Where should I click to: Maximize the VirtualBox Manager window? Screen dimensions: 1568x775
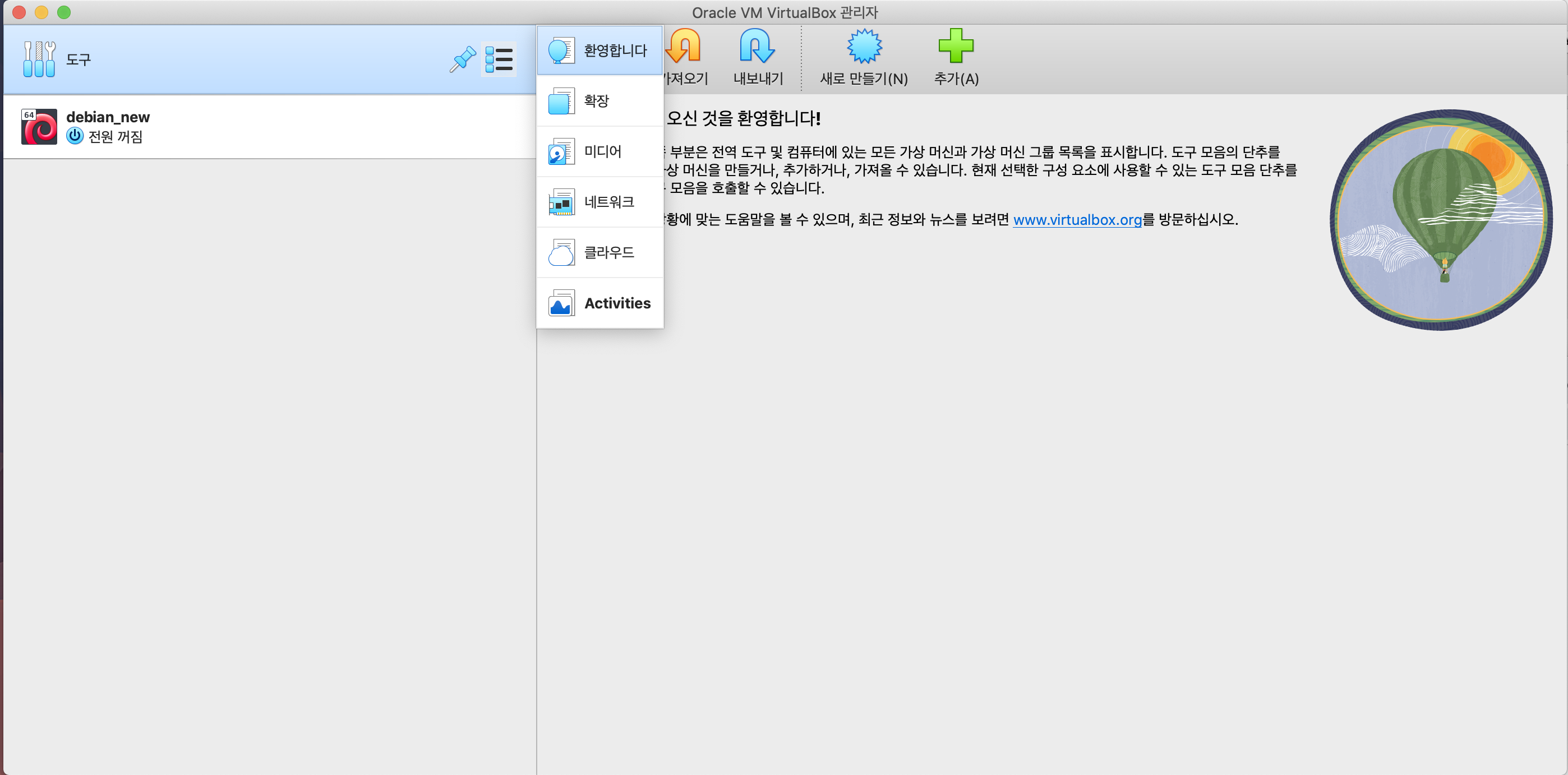pyautogui.click(x=64, y=12)
